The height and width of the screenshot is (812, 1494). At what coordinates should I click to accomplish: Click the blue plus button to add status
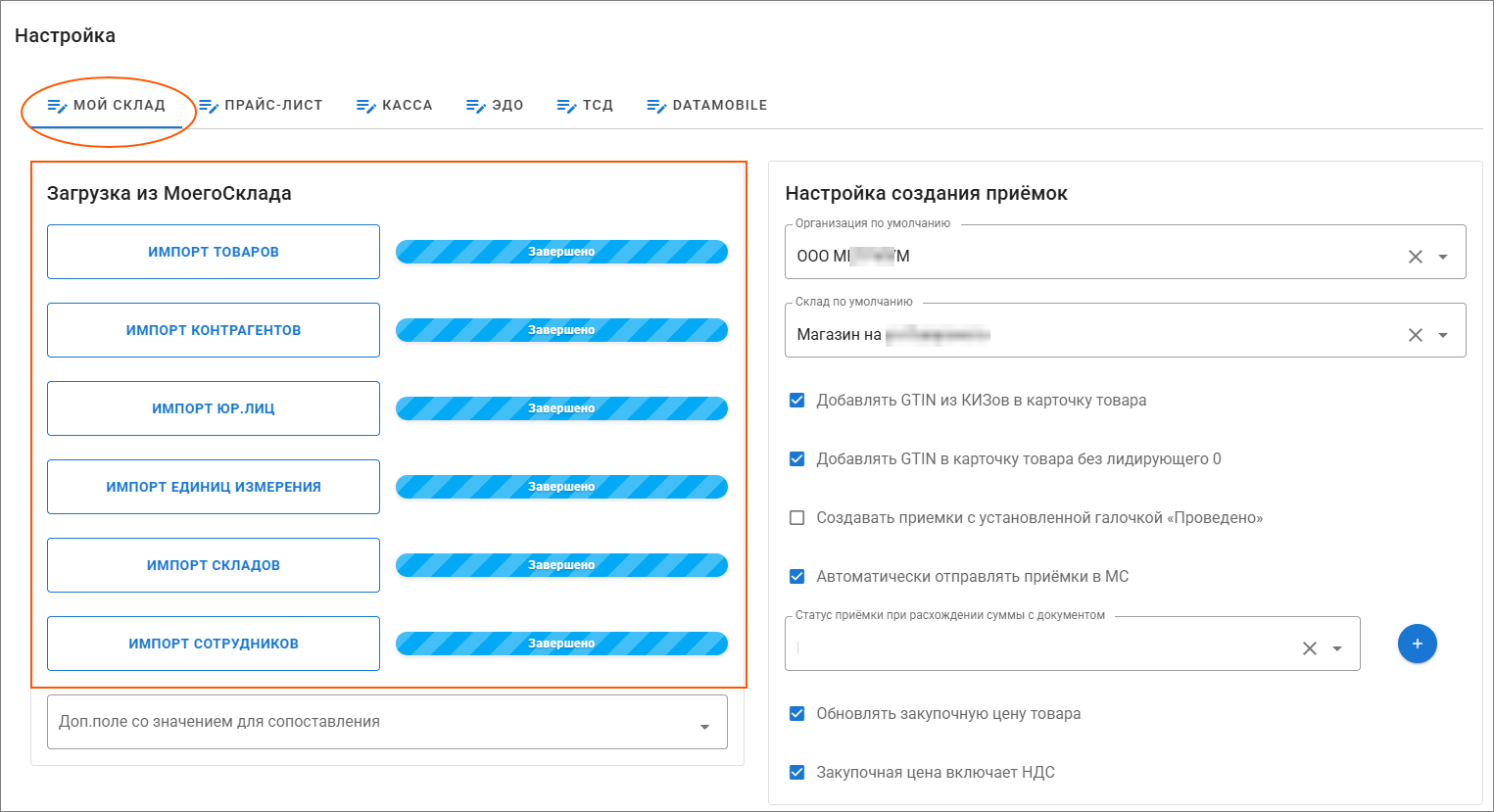pyautogui.click(x=1417, y=644)
